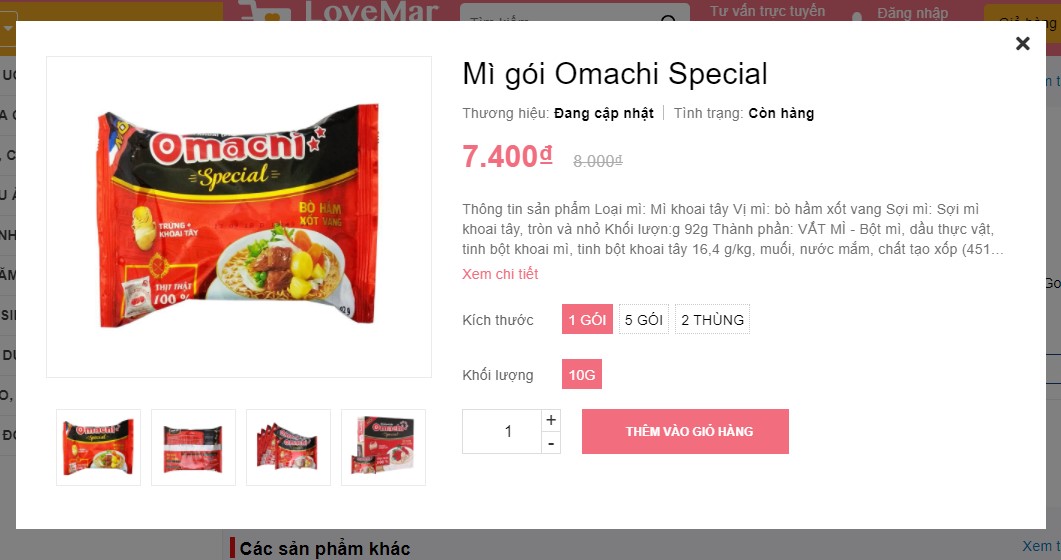Select the 5 GÓI size option
Viewport: 1061px width, 560px height.
click(643, 319)
